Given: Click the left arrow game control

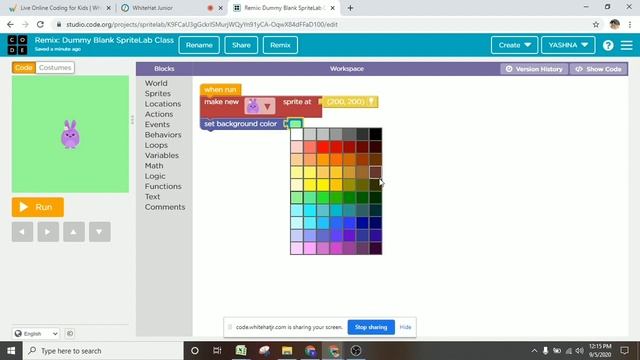Looking at the screenshot, I should 22,232.
